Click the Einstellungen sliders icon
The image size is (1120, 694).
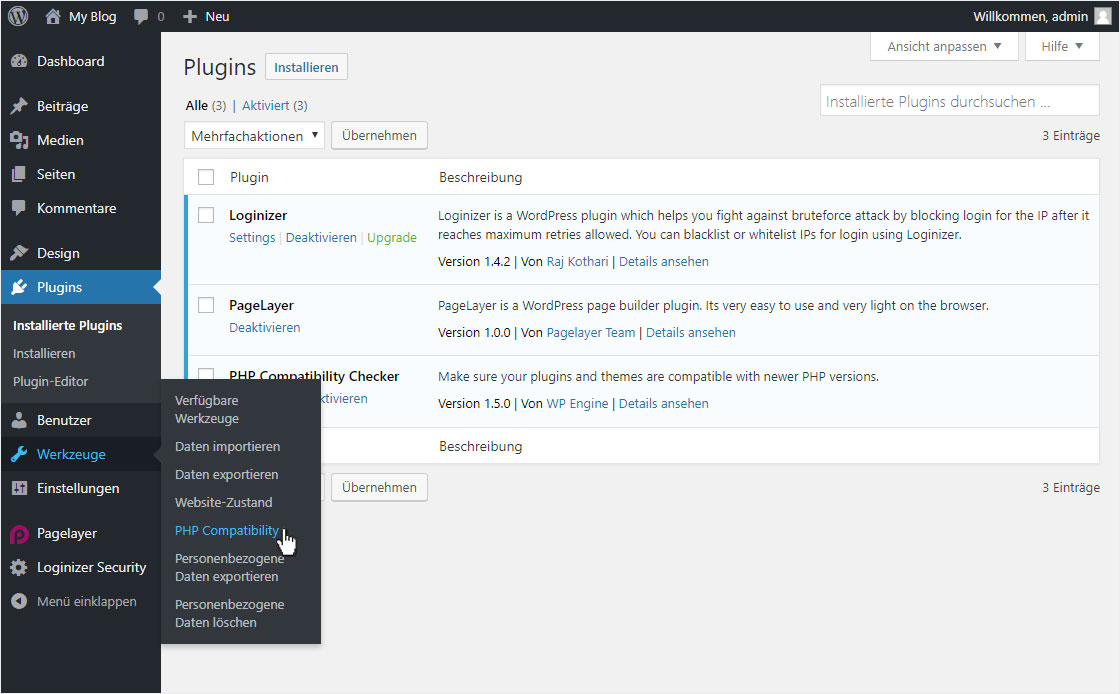pos(19,488)
